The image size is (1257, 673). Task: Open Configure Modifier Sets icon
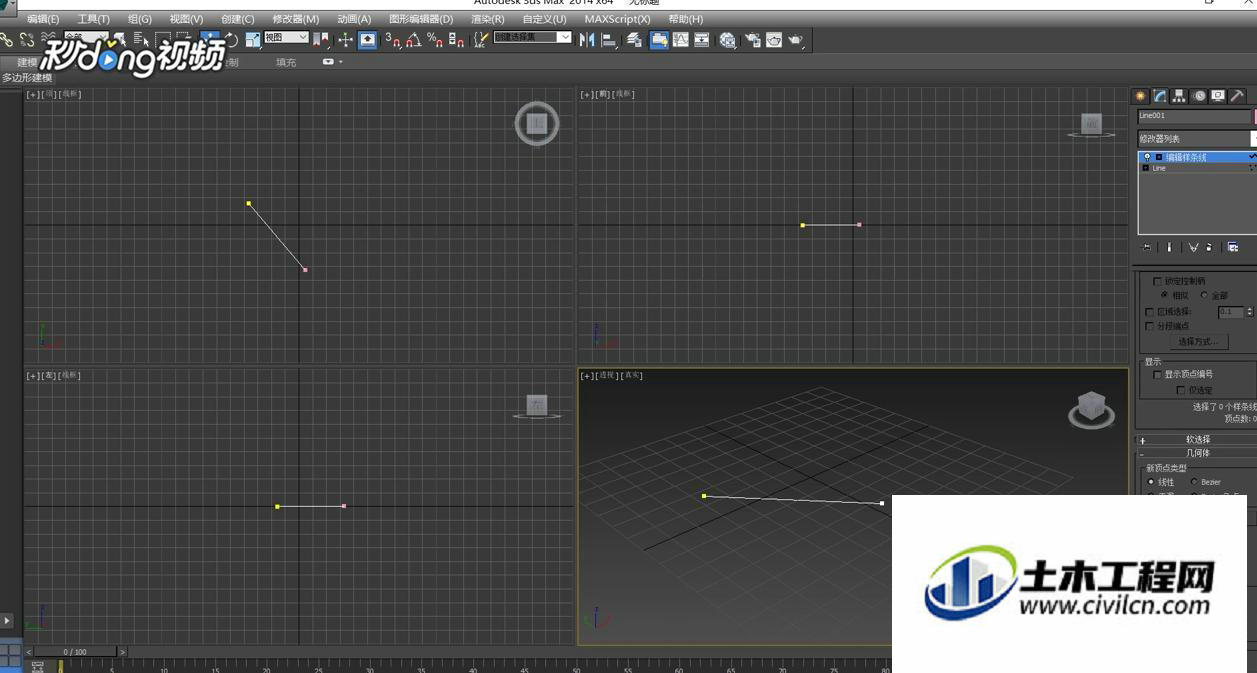click(1233, 247)
